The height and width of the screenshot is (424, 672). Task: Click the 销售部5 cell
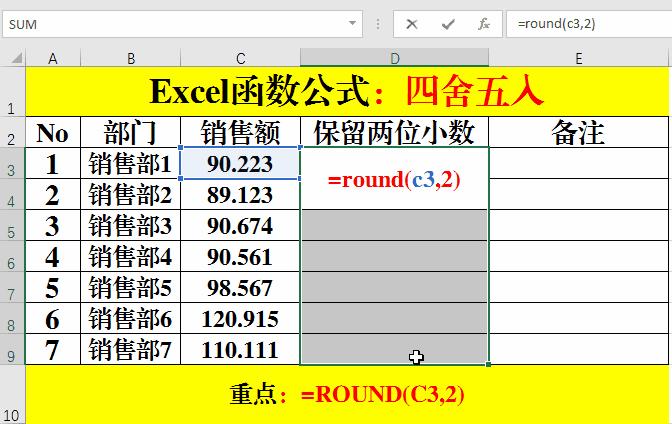click(131, 287)
